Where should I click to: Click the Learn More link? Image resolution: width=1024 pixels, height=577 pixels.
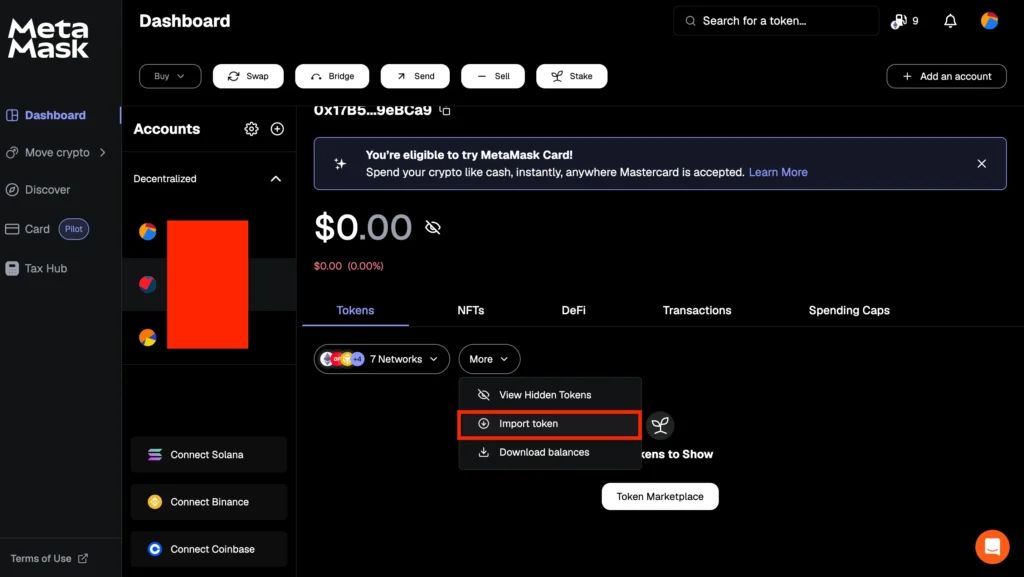tap(778, 172)
